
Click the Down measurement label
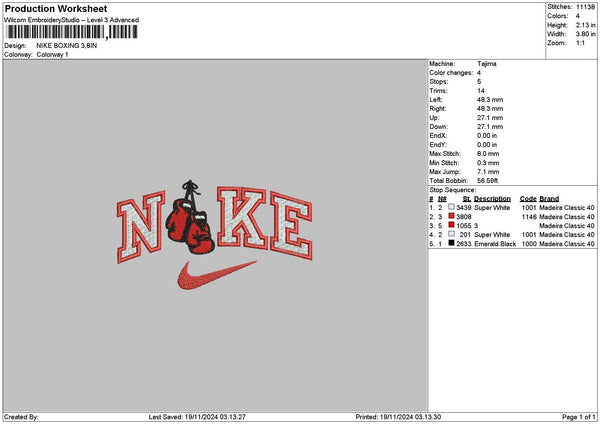click(438, 127)
